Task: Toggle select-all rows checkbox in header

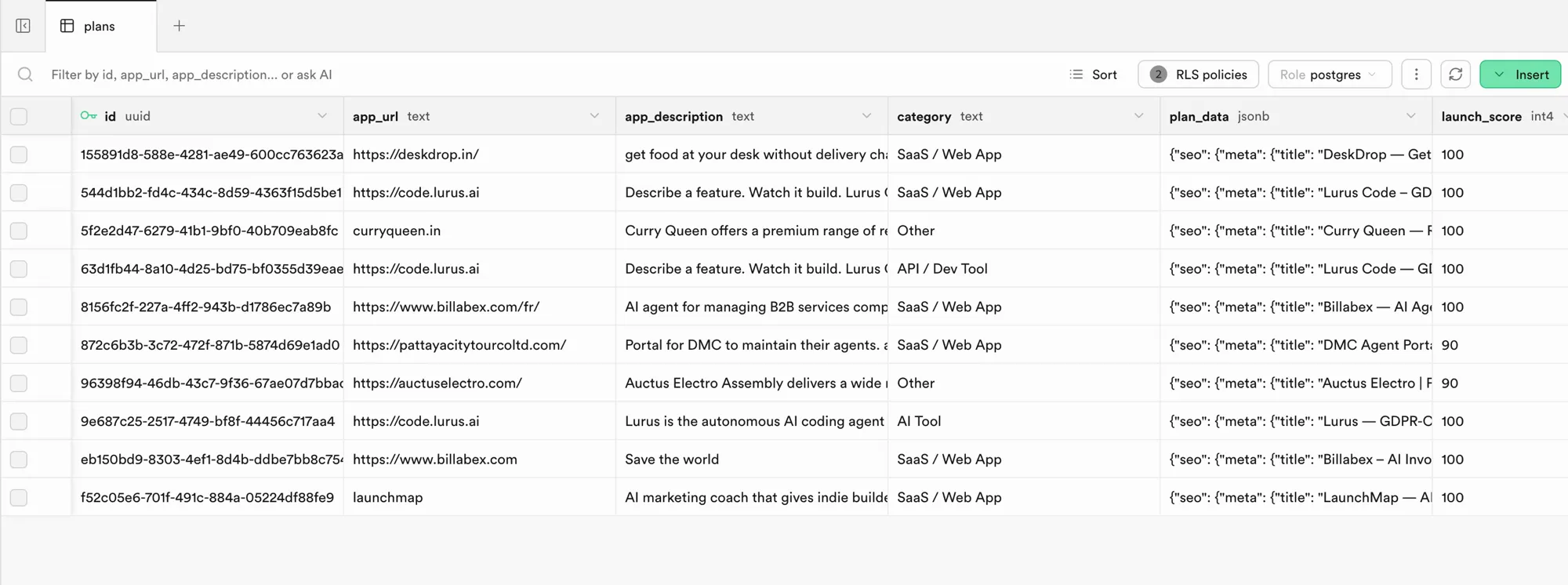Action: tap(19, 117)
